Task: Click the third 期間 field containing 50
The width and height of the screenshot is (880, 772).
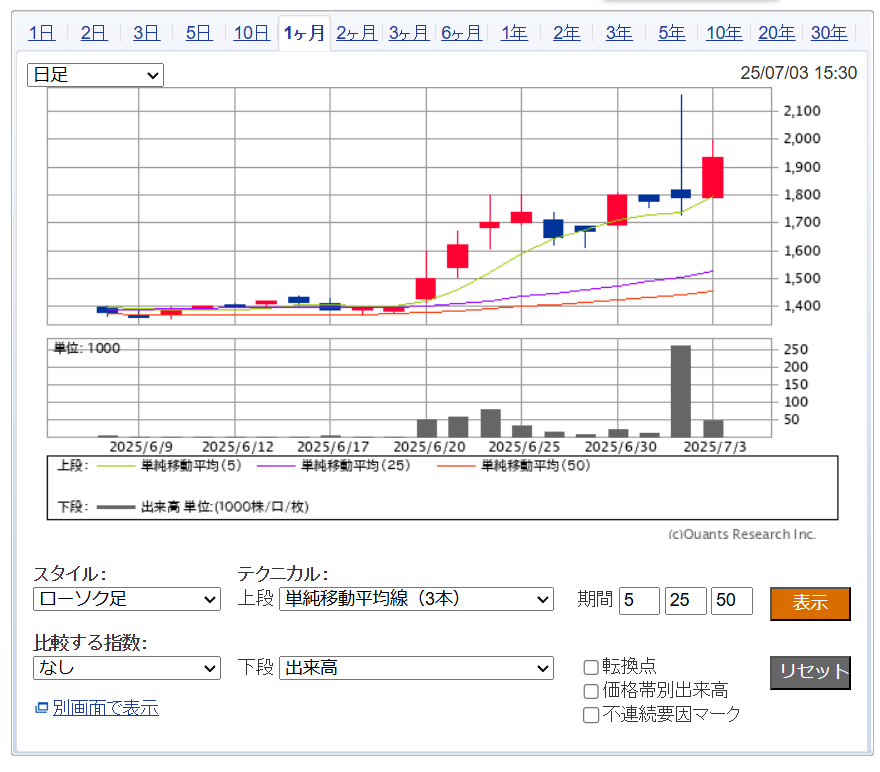Action: [x=732, y=601]
